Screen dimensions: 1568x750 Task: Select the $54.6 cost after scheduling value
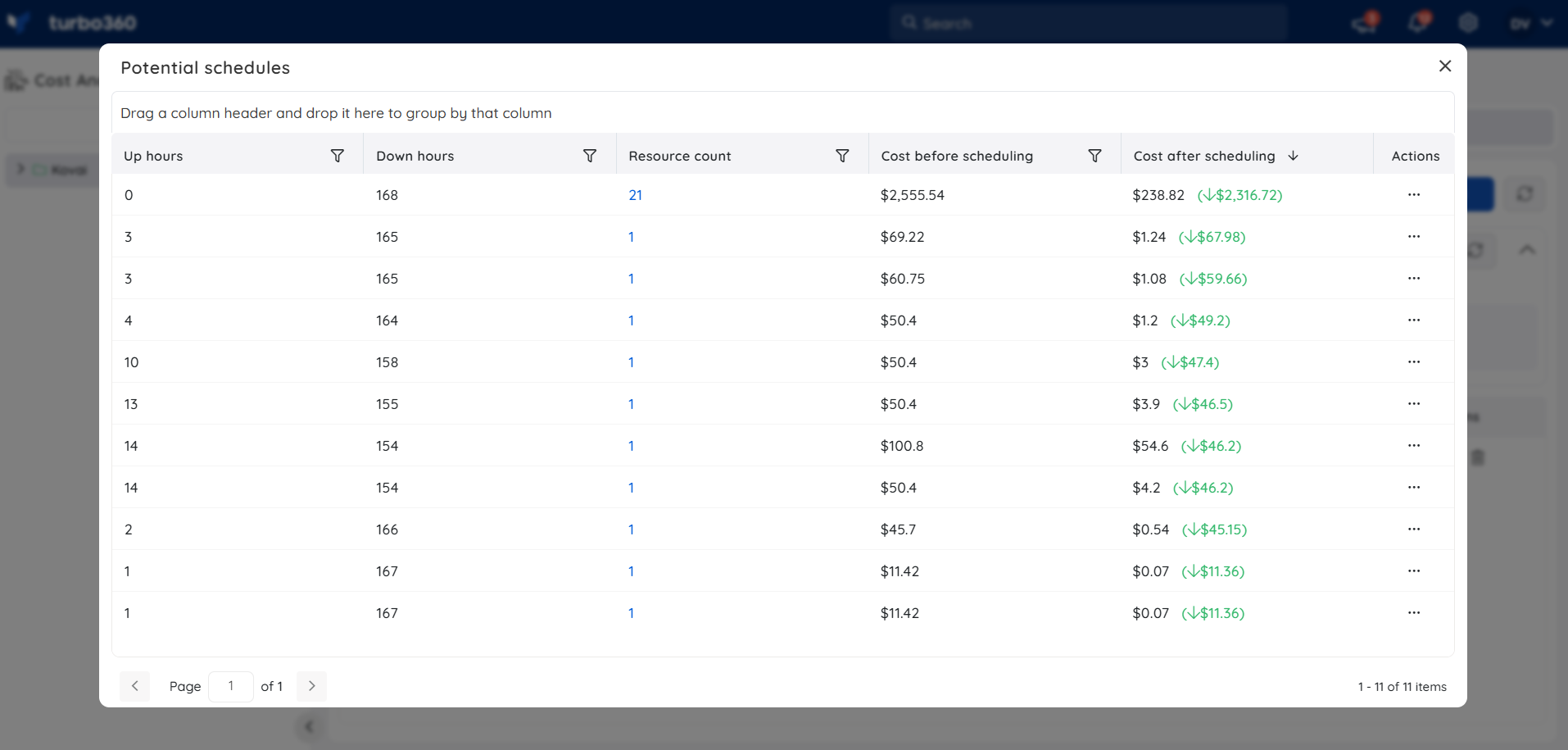(1150, 446)
